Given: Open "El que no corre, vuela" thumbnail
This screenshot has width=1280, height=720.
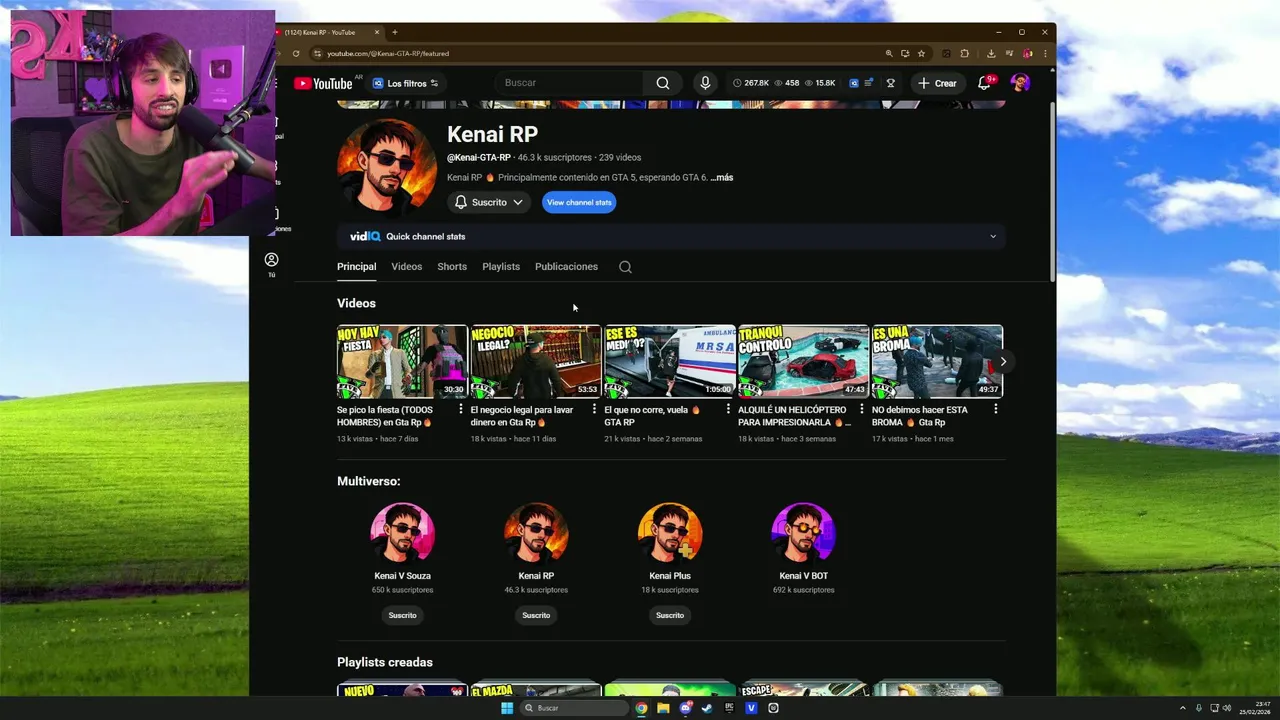Looking at the screenshot, I should coord(670,361).
